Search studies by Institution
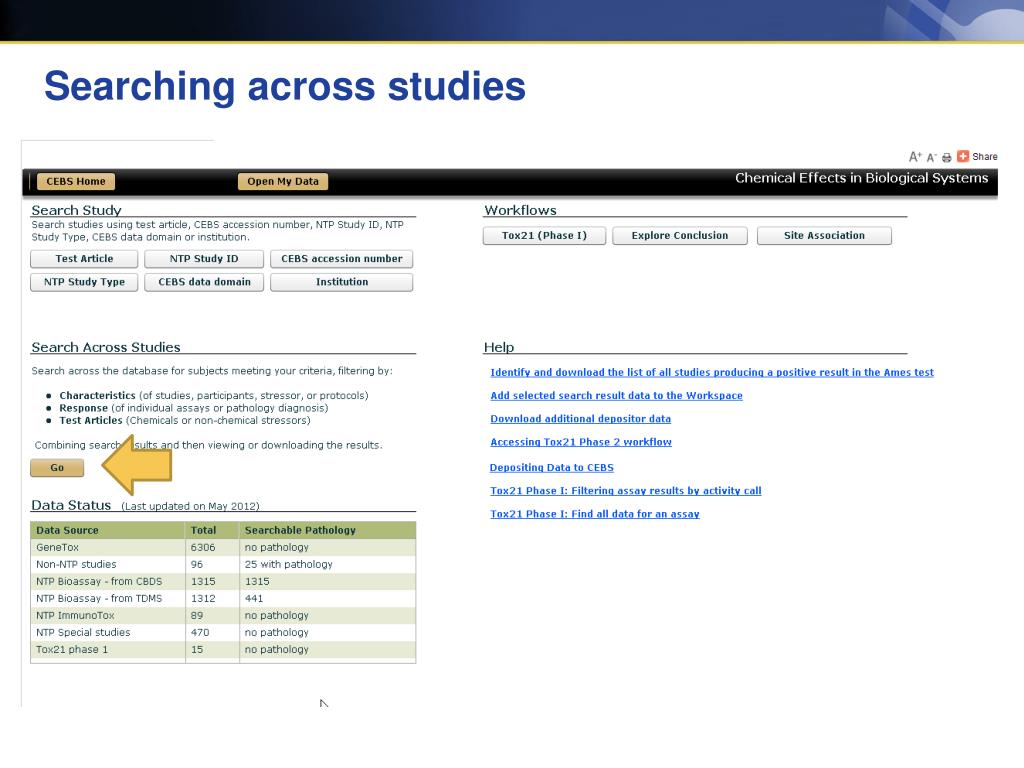This screenshot has height=768, width=1024. tap(342, 282)
